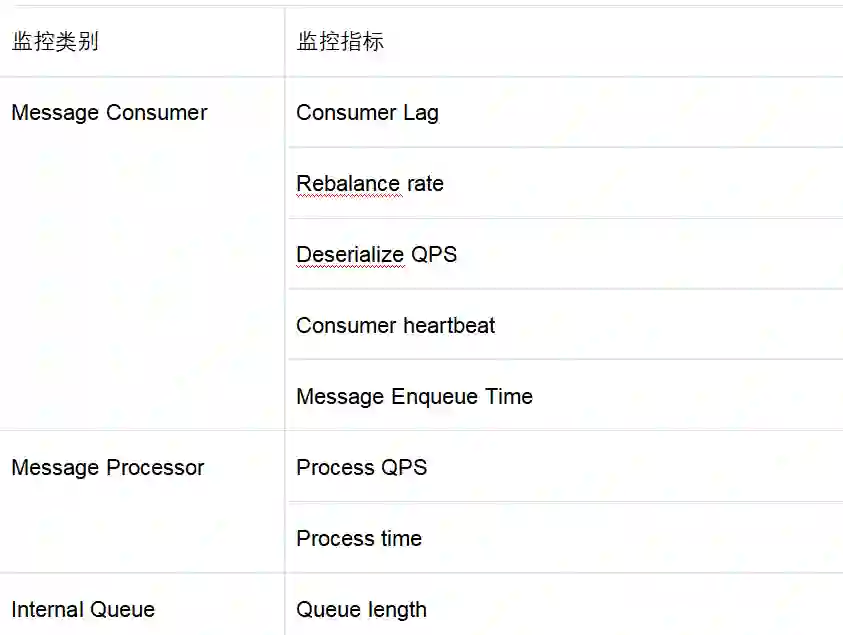Click the red-underlined word Rebalance
The width and height of the screenshot is (843, 635).
pos(348,184)
